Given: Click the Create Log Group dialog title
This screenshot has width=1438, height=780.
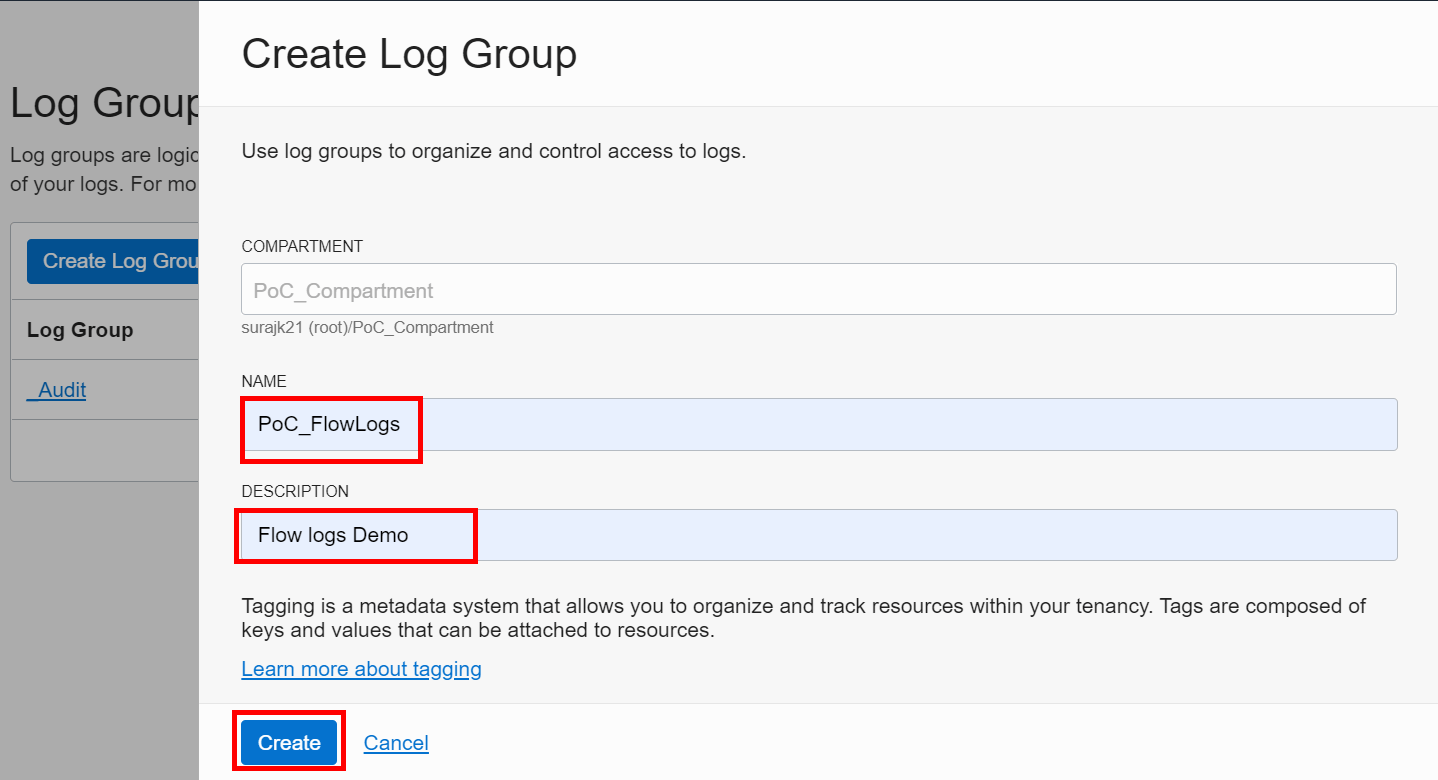Looking at the screenshot, I should click(408, 53).
